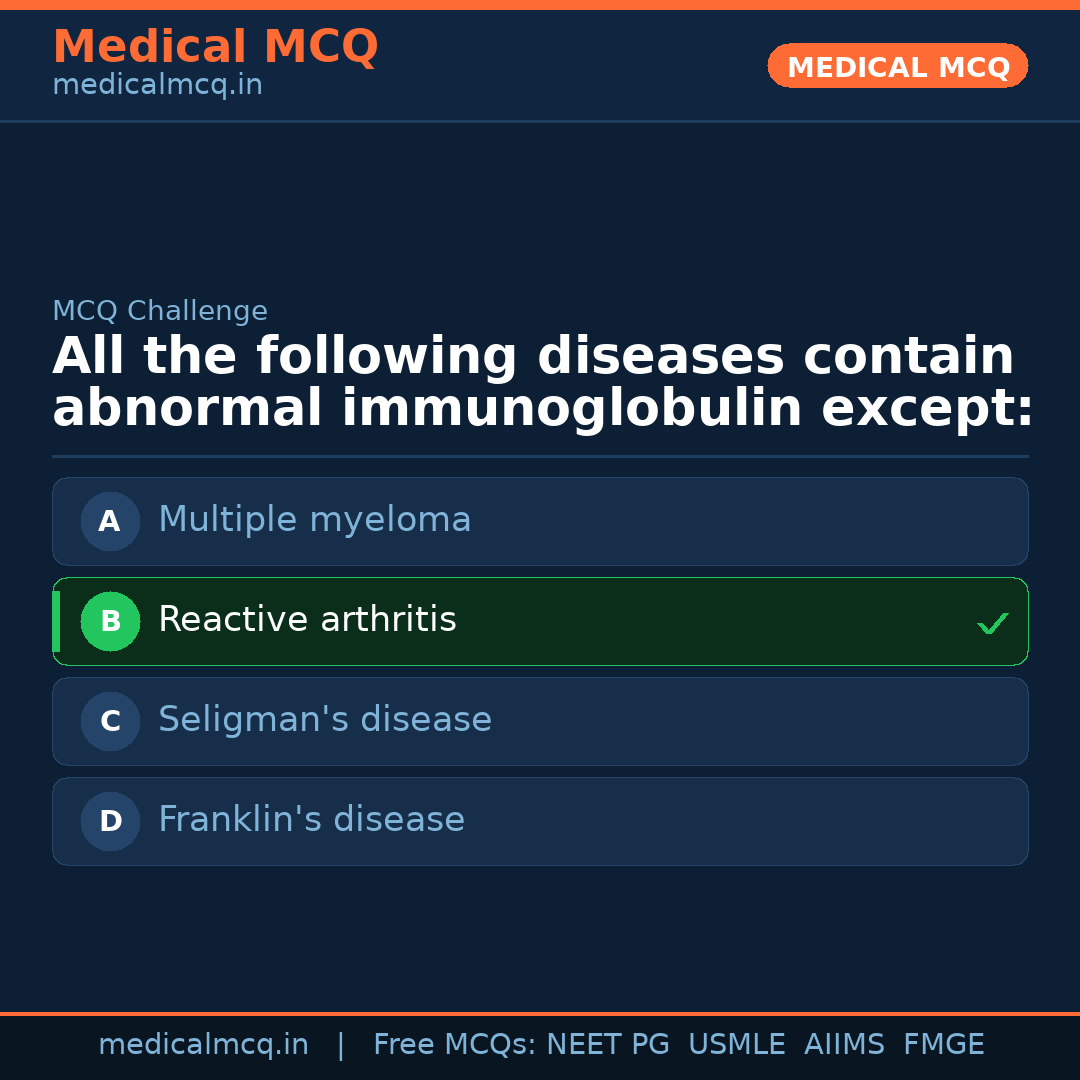Select NEET PG in the footer

(608, 1045)
